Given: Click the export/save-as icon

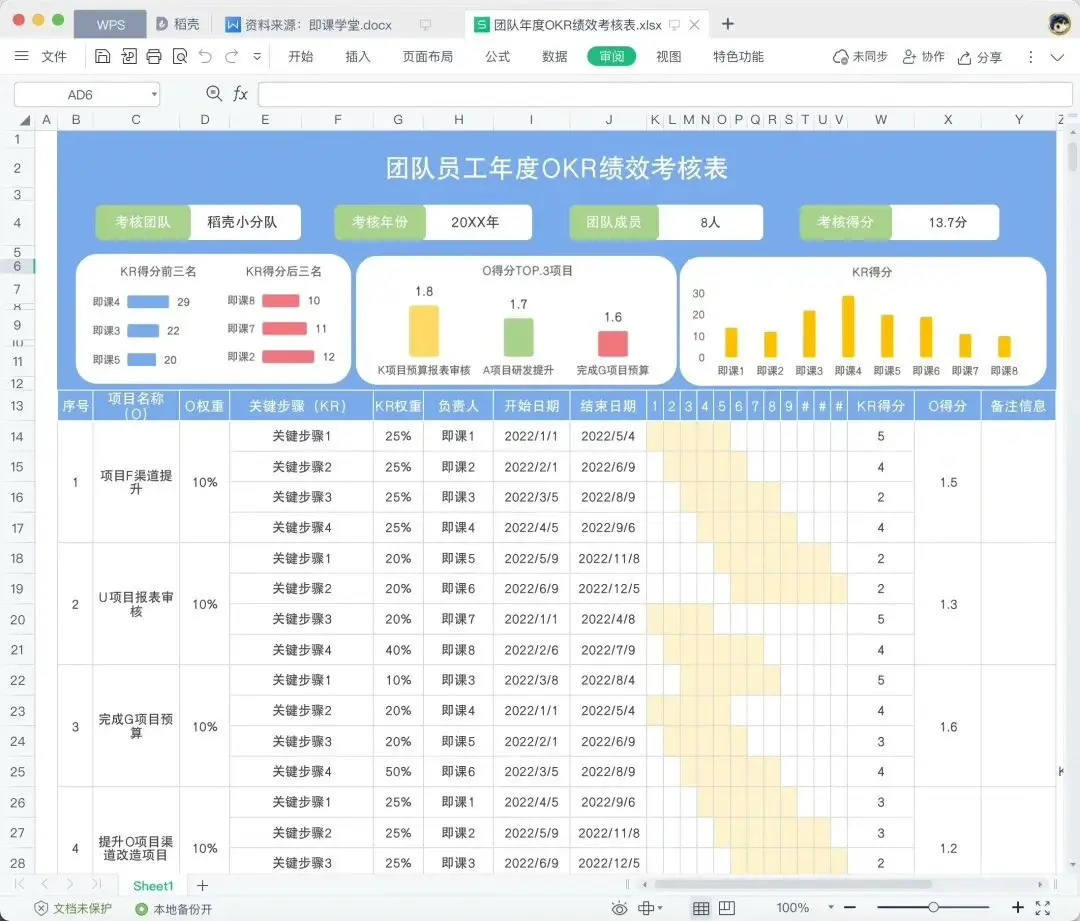Looking at the screenshot, I should click(x=129, y=56).
